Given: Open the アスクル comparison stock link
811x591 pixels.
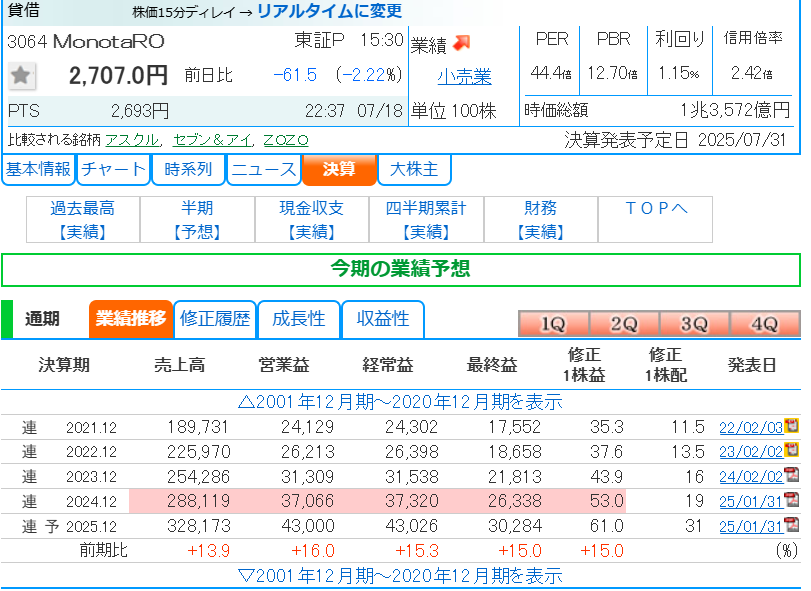Looking at the screenshot, I should [131, 140].
